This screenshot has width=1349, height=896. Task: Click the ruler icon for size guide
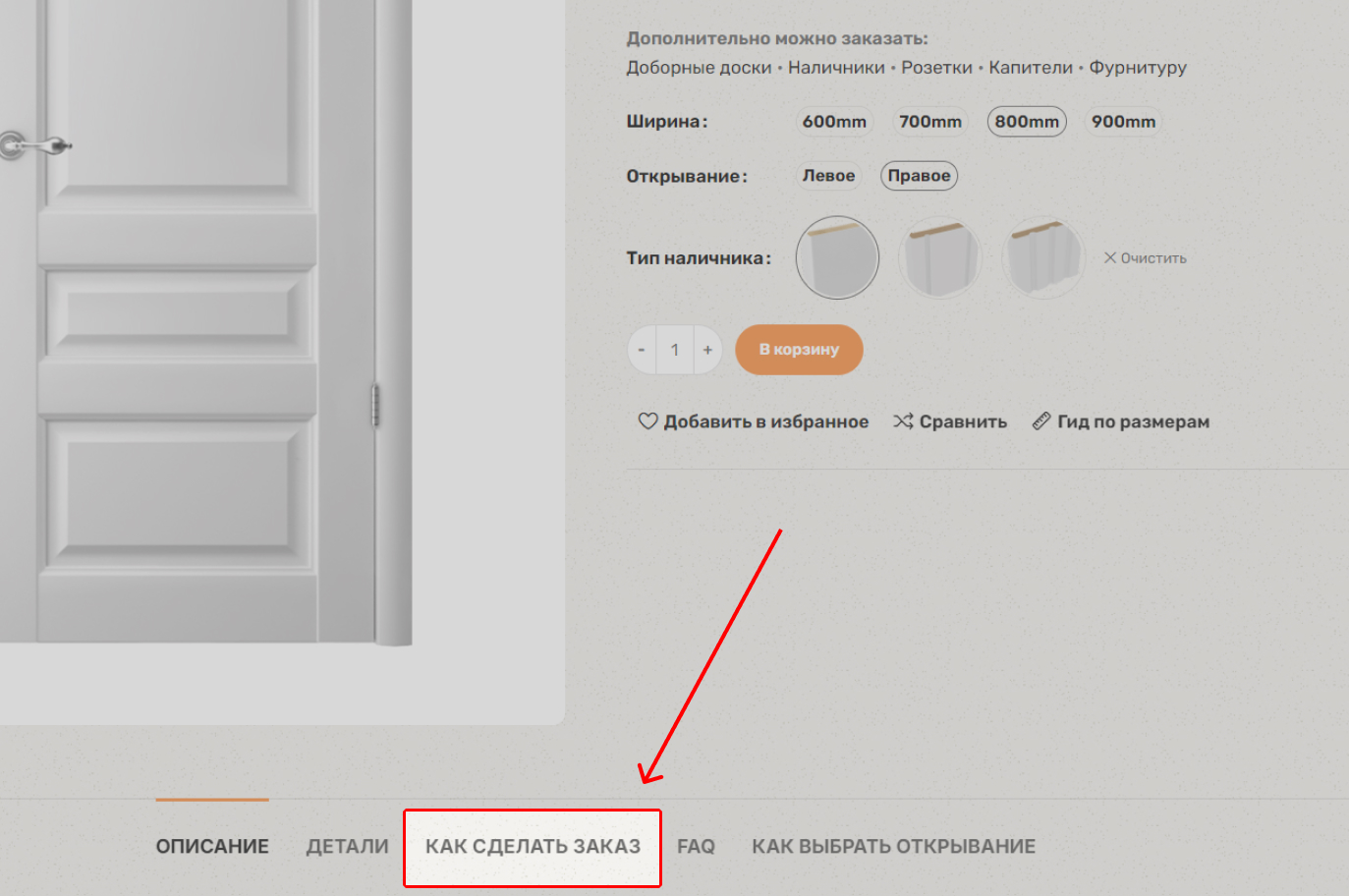(1041, 421)
